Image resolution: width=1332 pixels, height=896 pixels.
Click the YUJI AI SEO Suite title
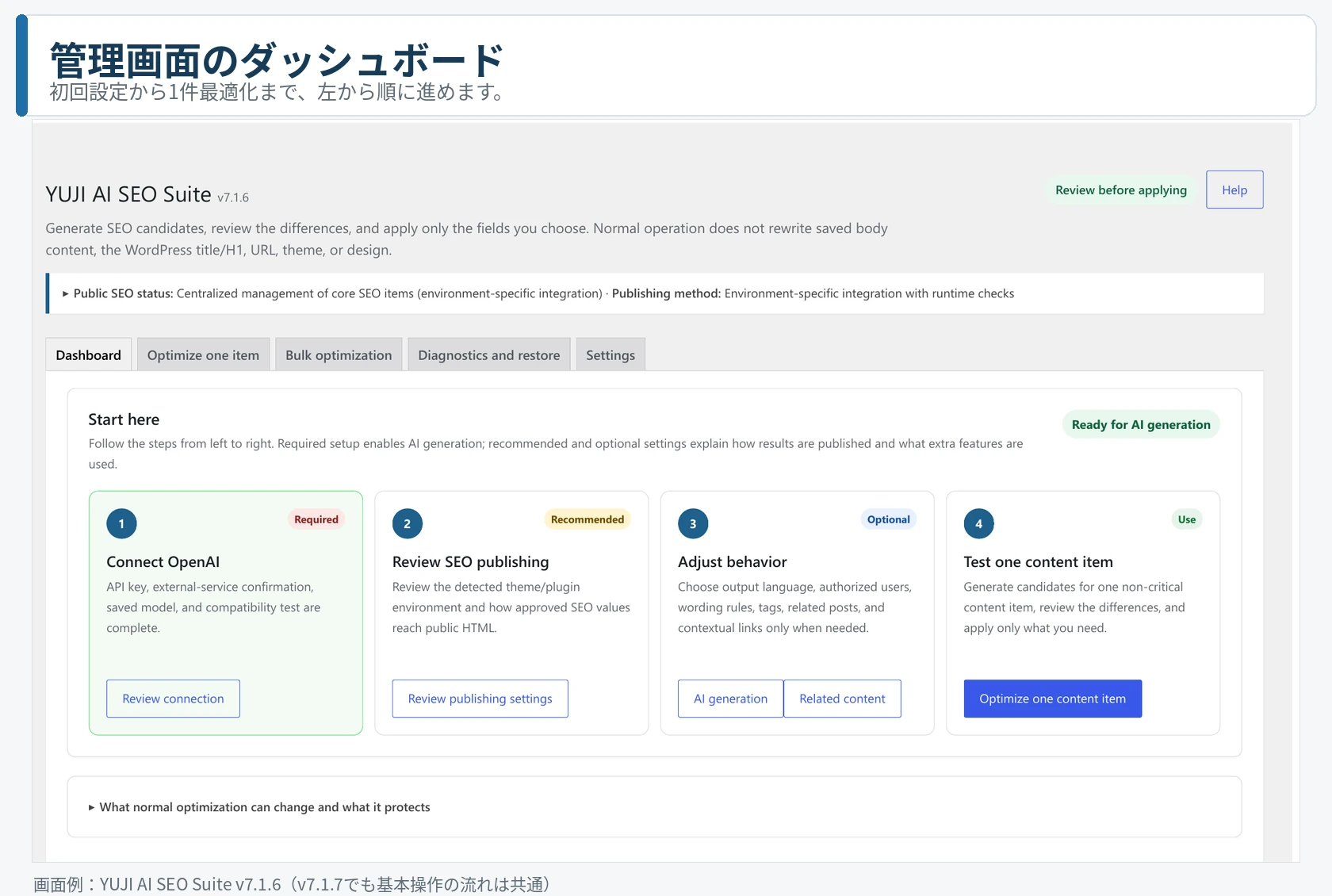tap(128, 194)
